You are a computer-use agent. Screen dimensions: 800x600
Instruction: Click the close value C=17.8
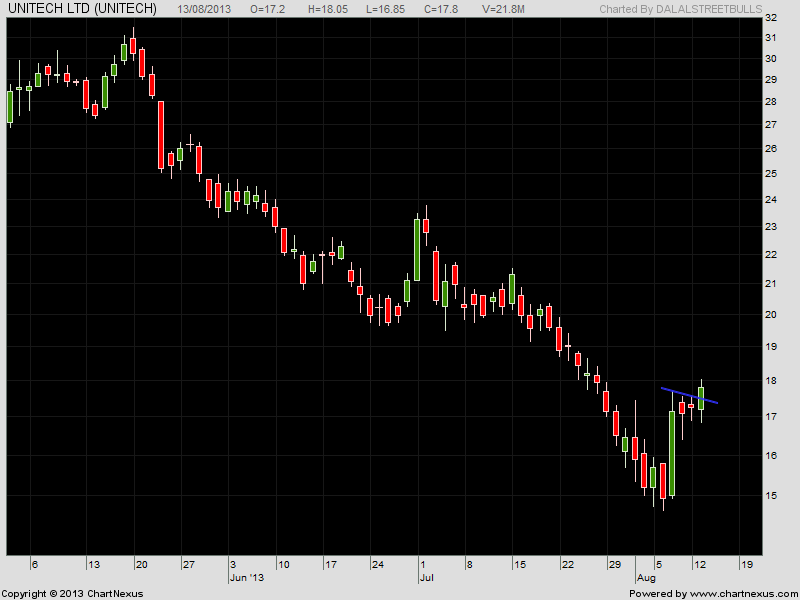[x=441, y=9]
